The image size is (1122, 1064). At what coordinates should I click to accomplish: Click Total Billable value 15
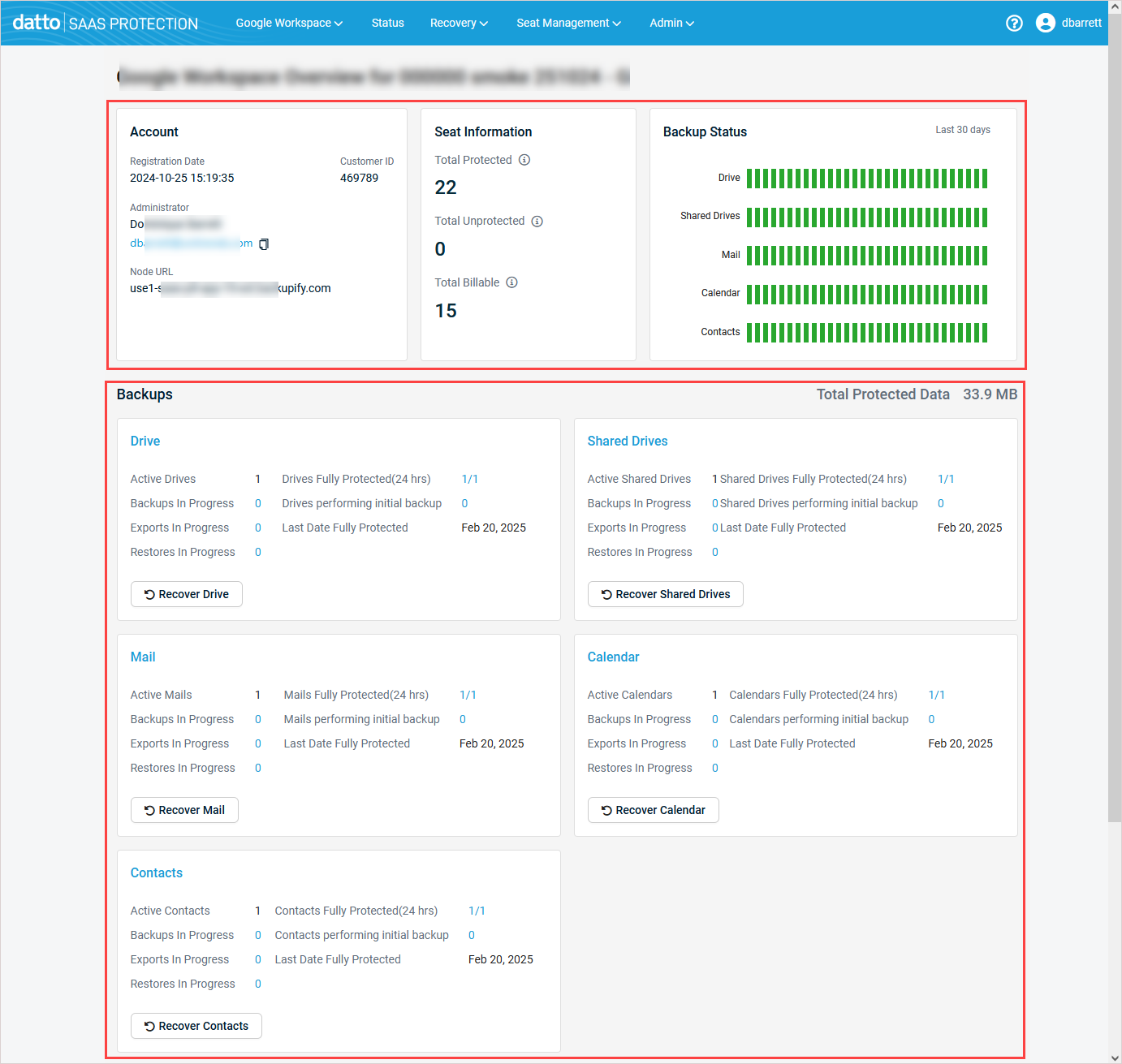pyautogui.click(x=446, y=311)
